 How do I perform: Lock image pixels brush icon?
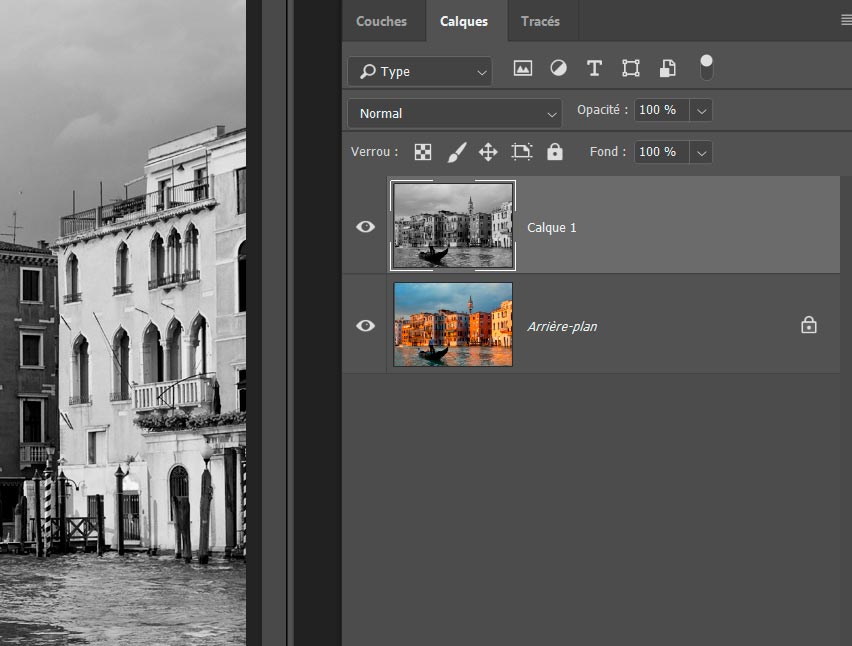[456, 152]
